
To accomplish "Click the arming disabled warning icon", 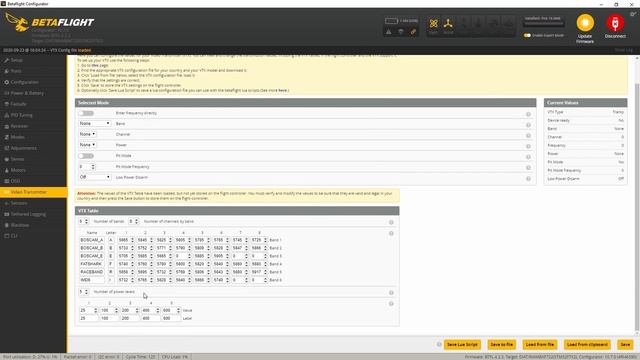I will [389, 32].
